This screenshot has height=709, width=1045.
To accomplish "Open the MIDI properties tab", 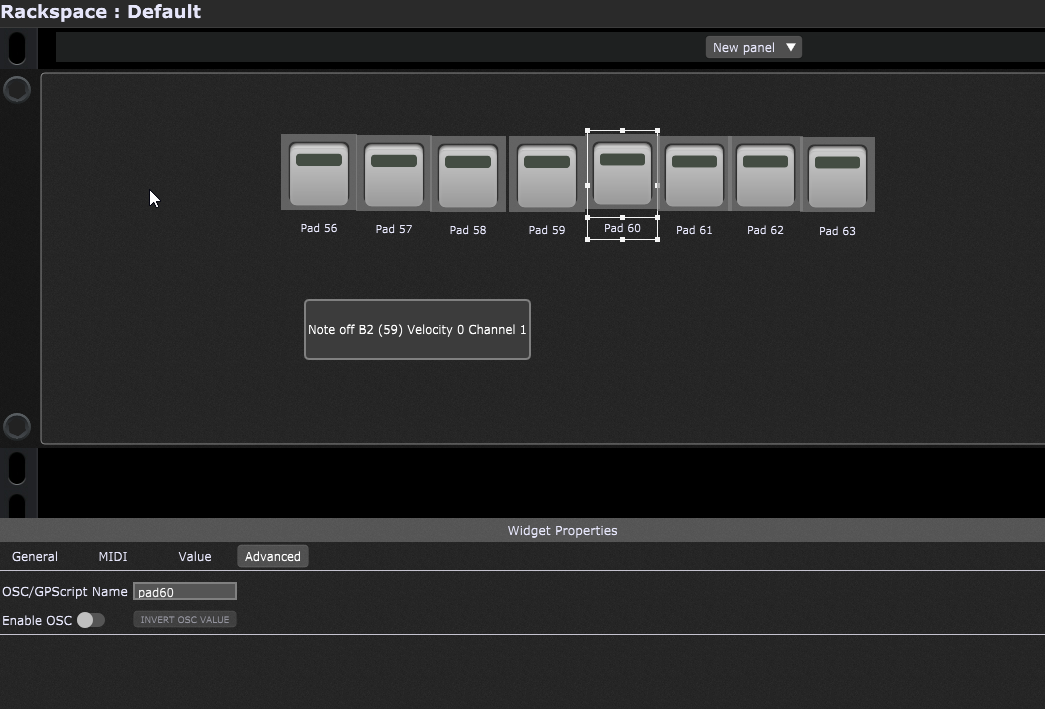I will click(113, 557).
